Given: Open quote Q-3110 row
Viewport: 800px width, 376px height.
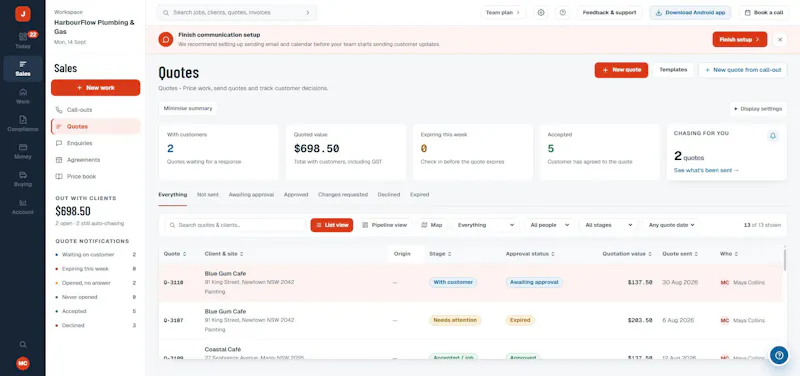Looking at the screenshot, I should coord(470,283).
